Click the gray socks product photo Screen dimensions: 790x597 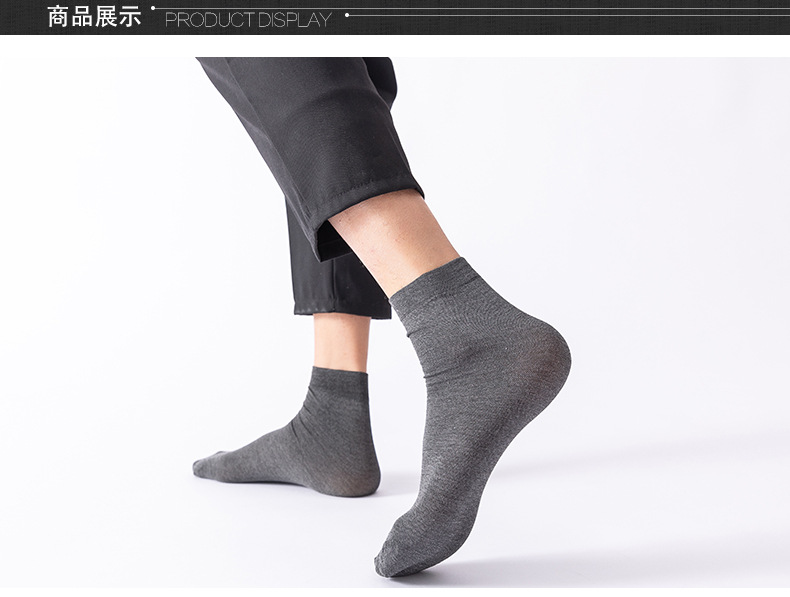click(395, 322)
